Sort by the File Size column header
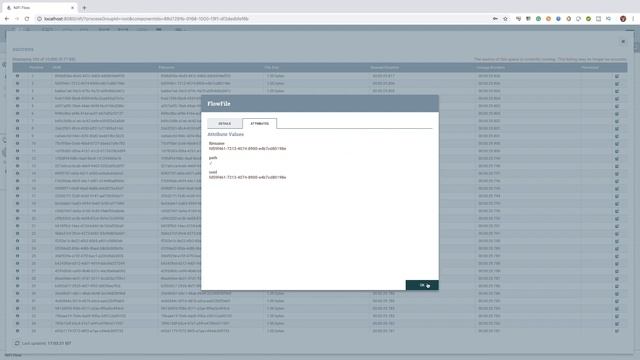 coord(272,67)
